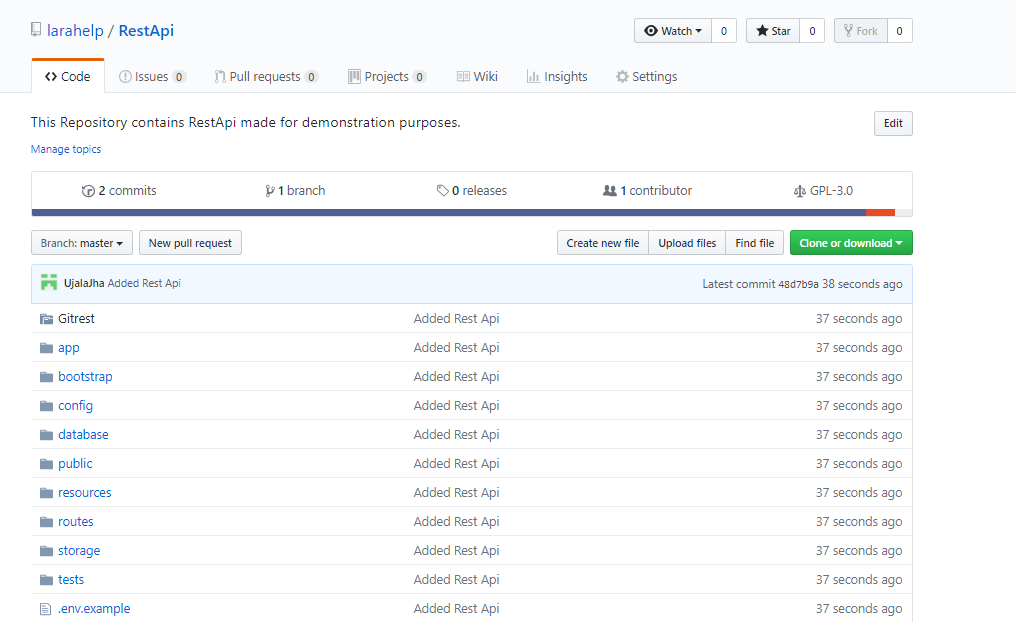This screenshot has height=622, width=1016.
Task: Click the .env.example file icon
Action: pyautogui.click(x=45, y=609)
